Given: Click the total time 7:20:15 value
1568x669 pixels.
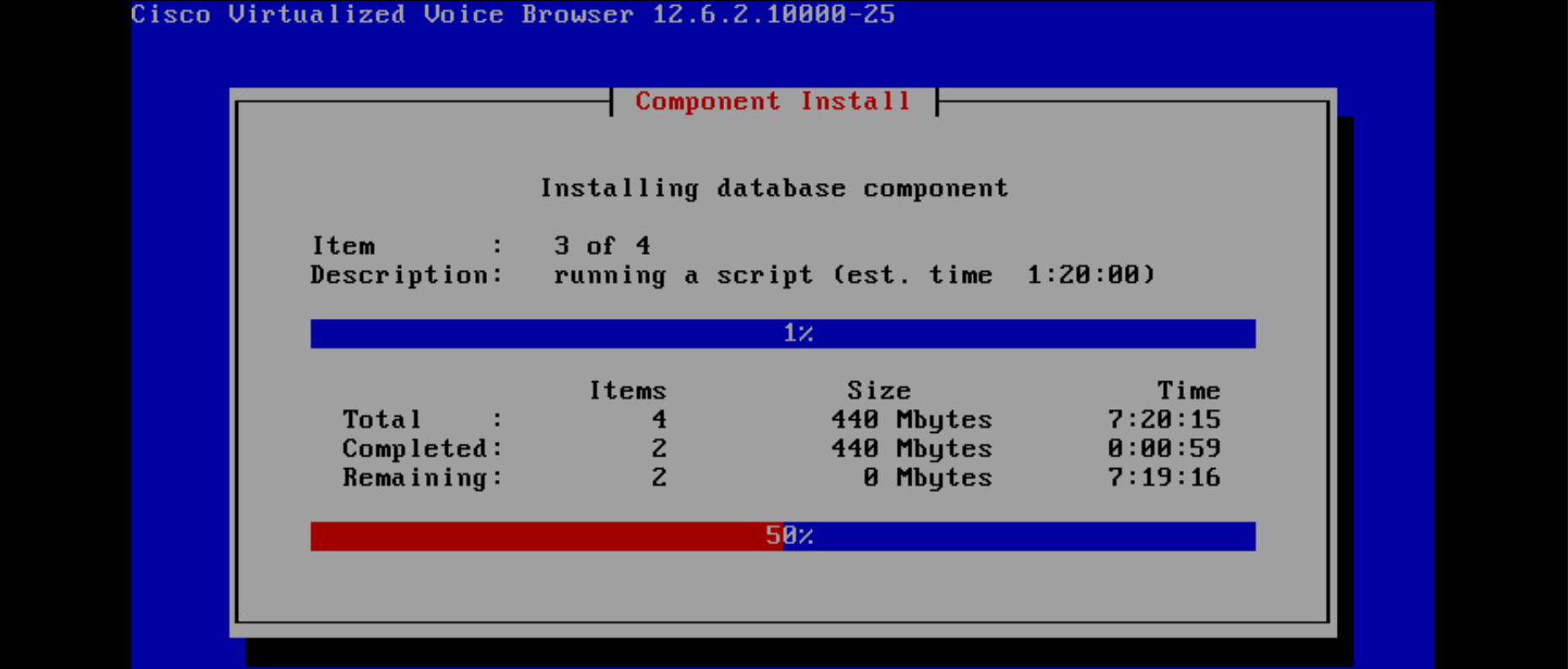Looking at the screenshot, I should 1164,419.
